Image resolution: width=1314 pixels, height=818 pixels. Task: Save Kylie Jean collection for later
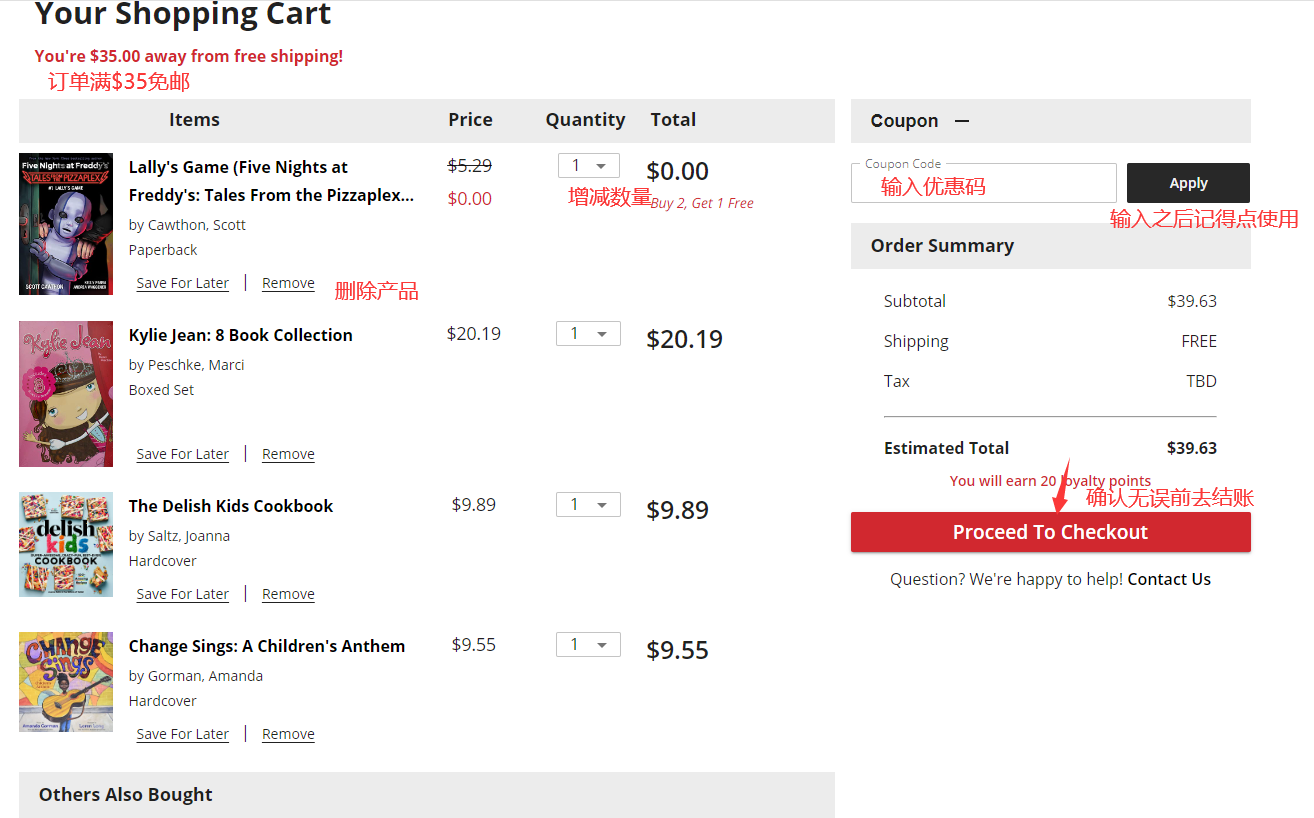pyautogui.click(x=183, y=454)
